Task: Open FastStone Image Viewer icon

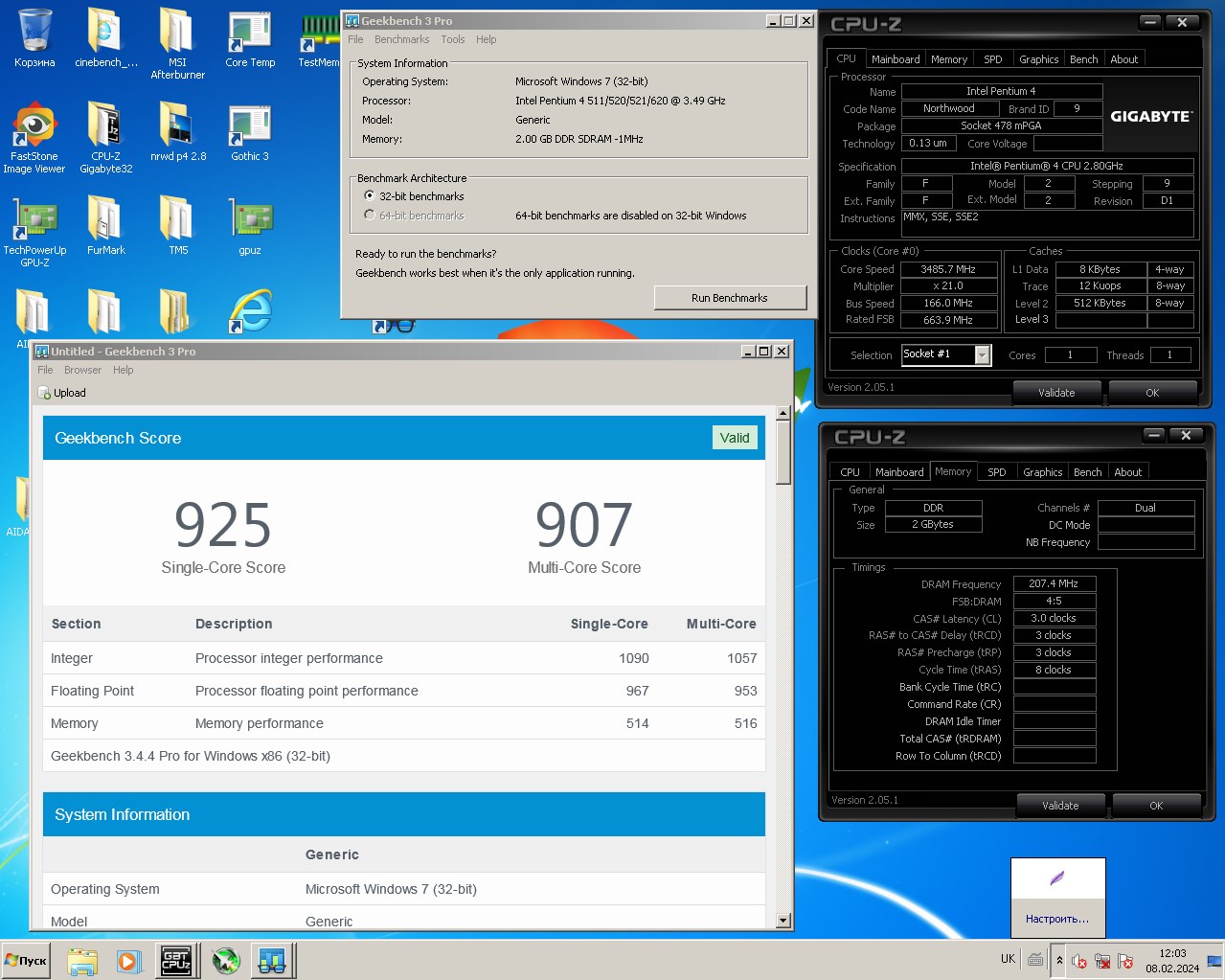Action: [34, 138]
